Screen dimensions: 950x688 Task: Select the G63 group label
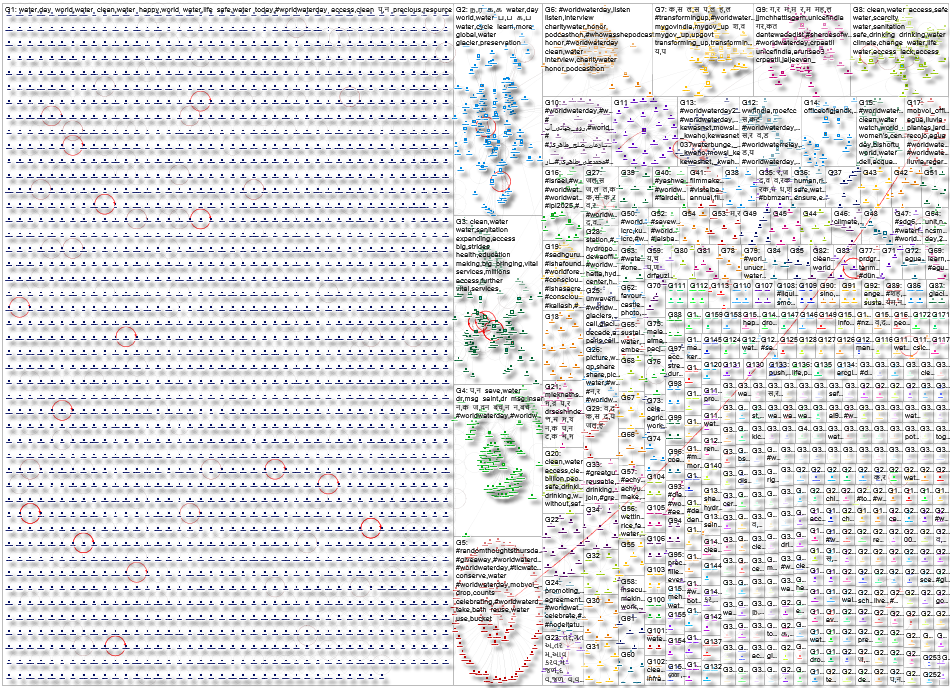[x=631, y=259]
